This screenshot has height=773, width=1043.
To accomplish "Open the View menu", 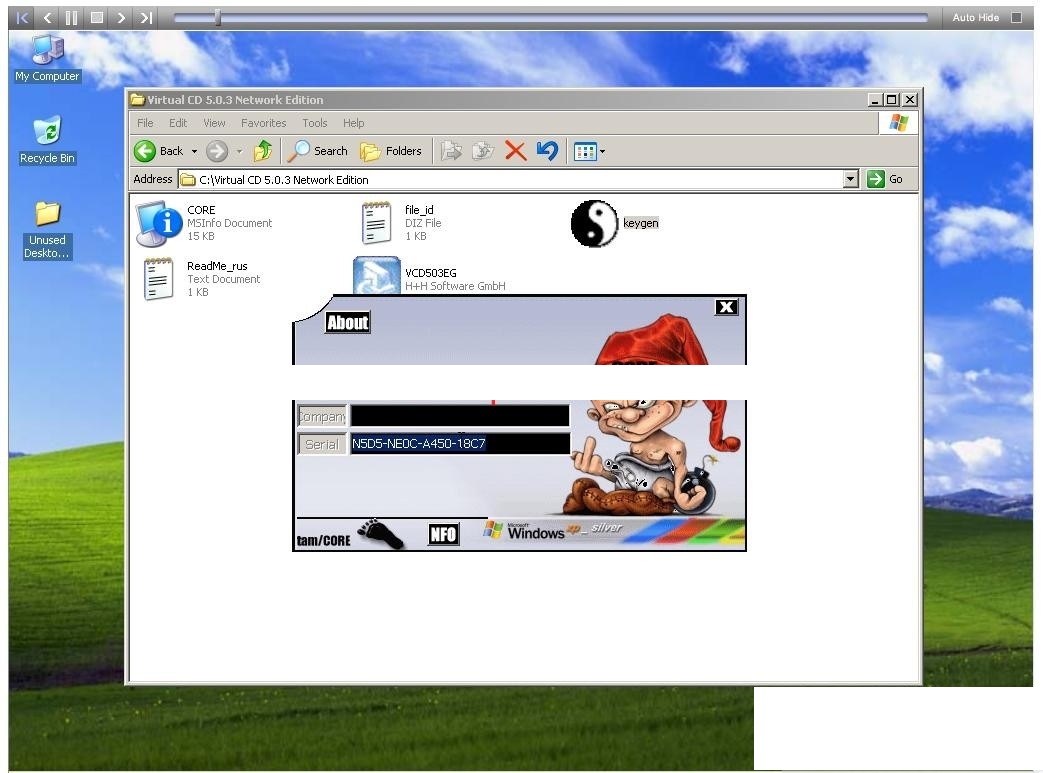I will [214, 123].
